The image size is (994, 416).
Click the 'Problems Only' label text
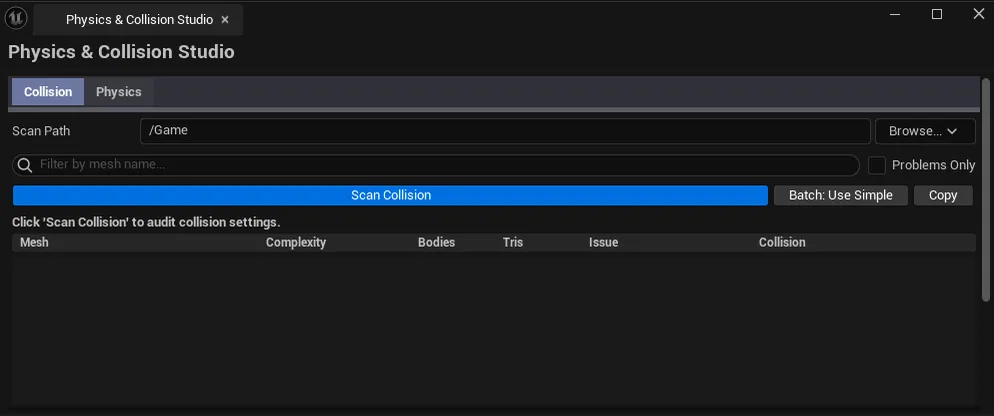(x=933, y=165)
